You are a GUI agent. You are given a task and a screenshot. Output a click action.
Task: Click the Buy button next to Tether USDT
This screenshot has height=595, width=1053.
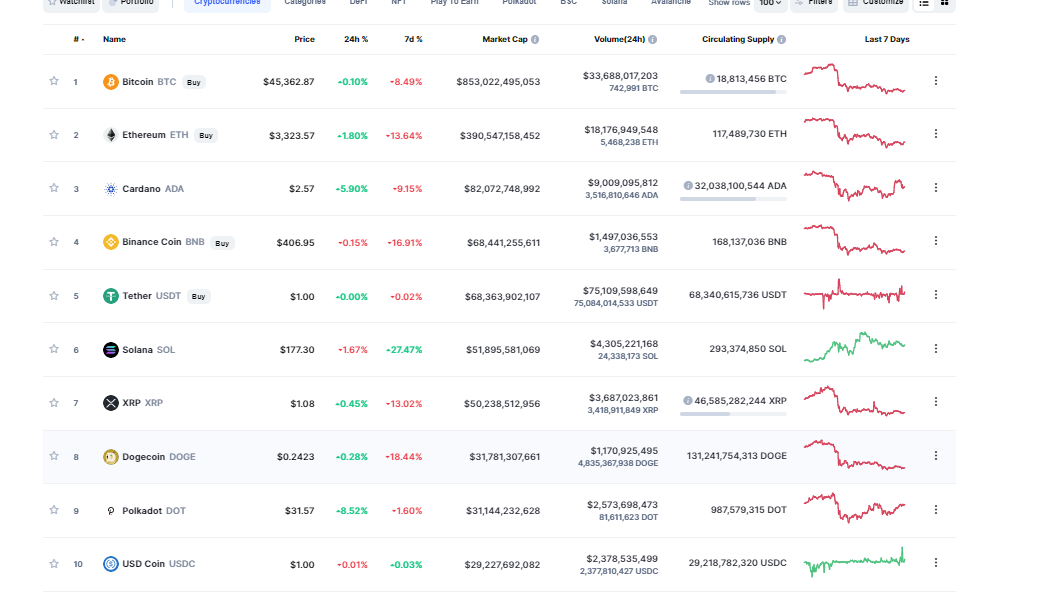[x=198, y=296]
